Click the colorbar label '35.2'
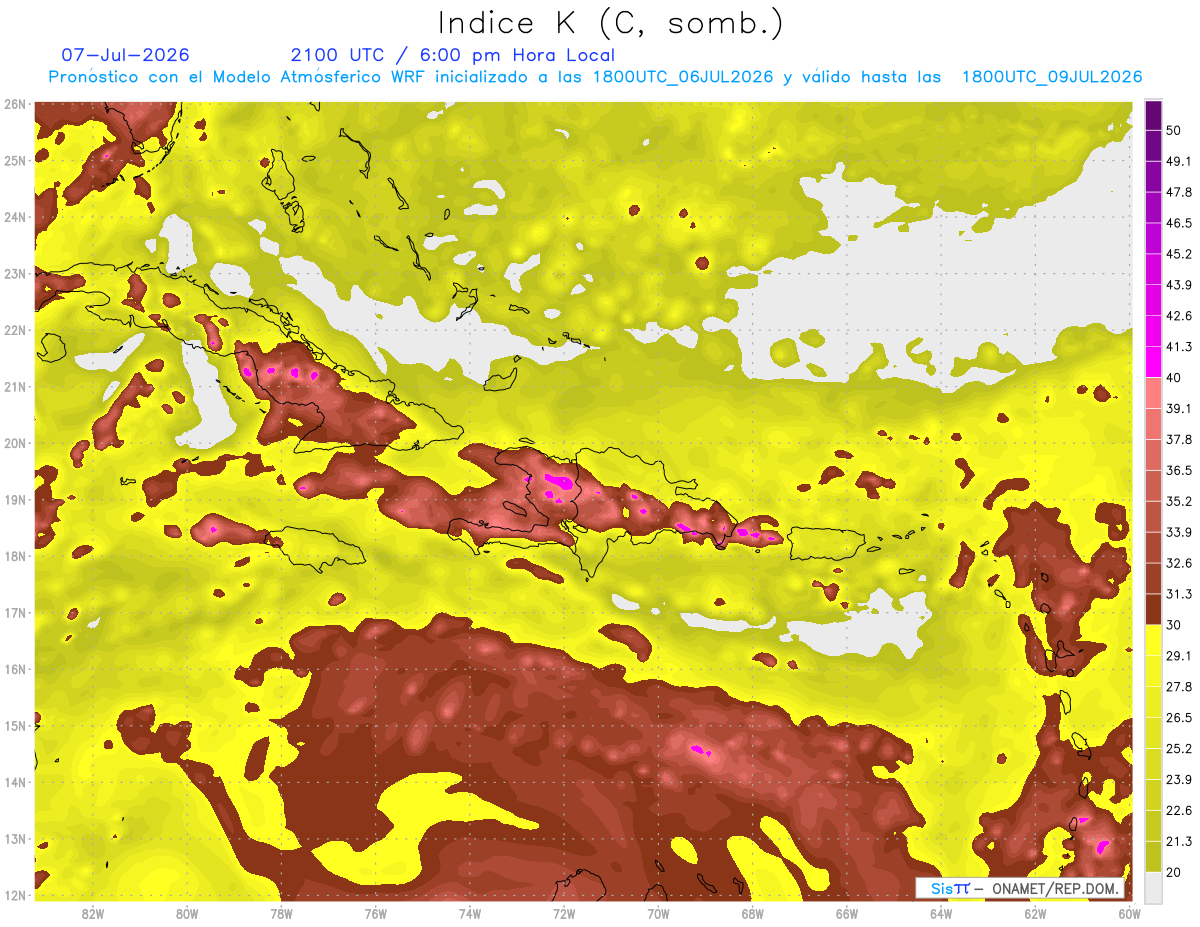This screenshot has width=1200, height=927. [x=1179, y=501]
